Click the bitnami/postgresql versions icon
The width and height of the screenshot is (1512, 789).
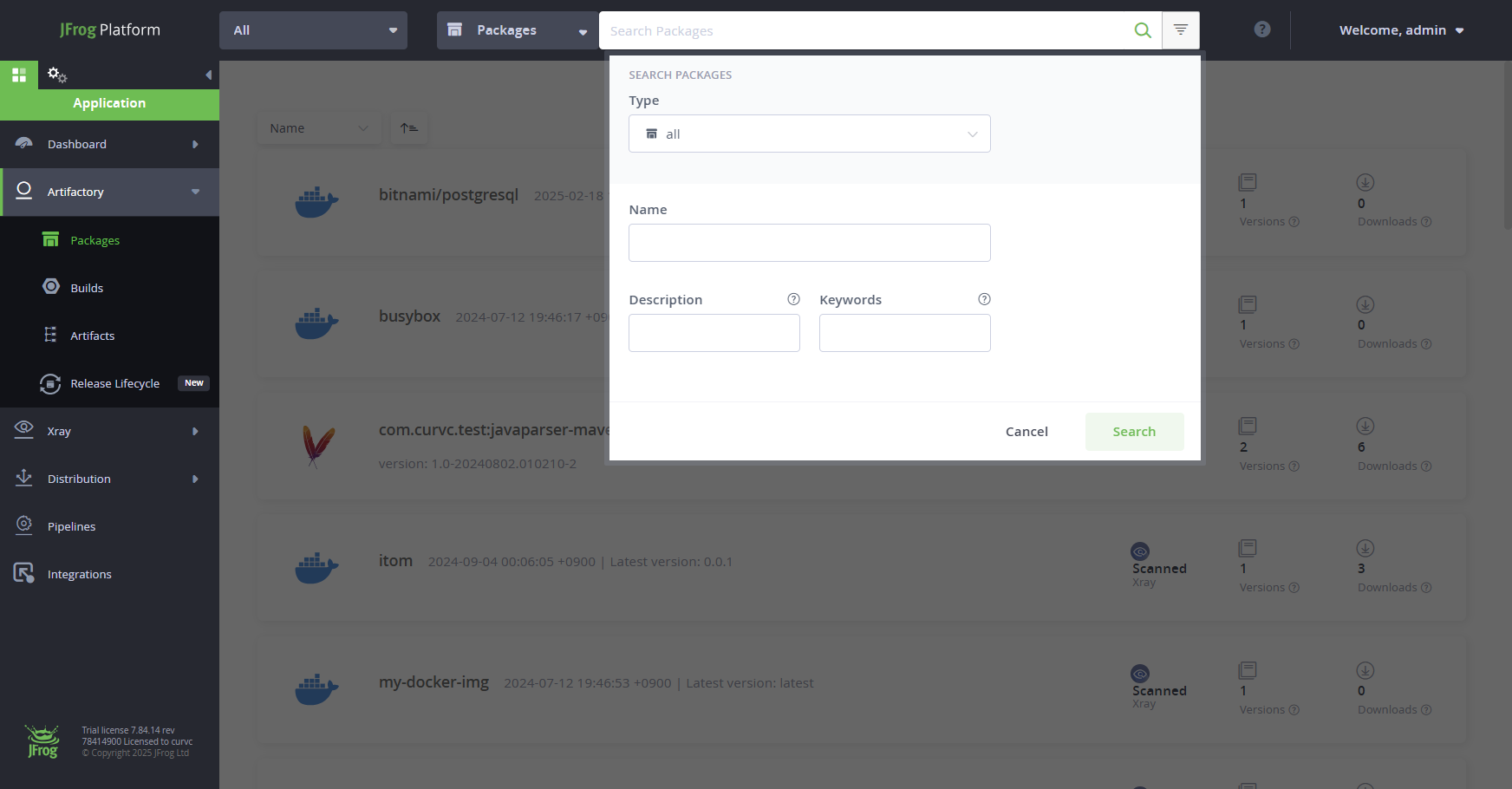coord(1248,182)
